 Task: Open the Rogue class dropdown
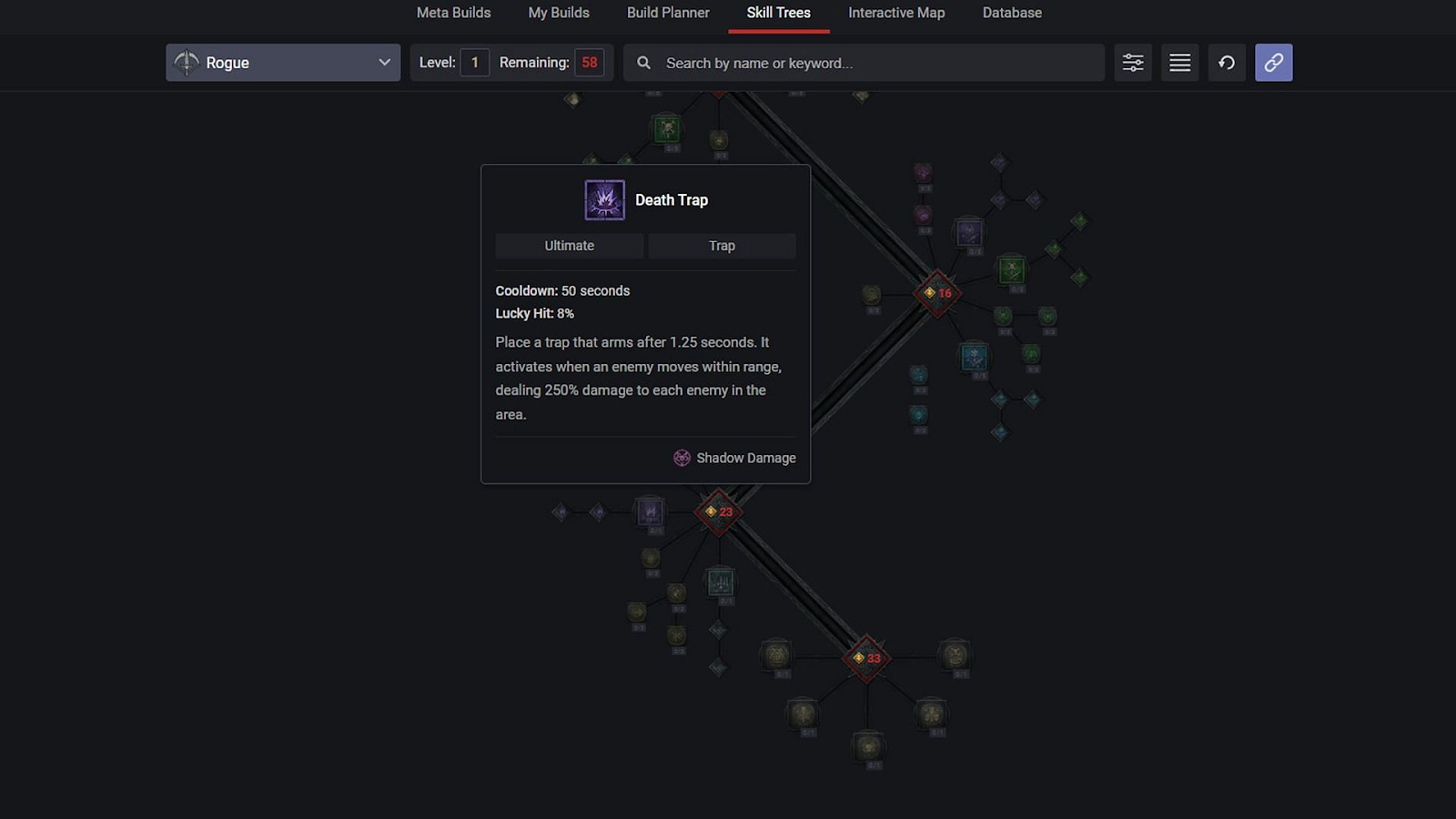click(x=283, y=63)
